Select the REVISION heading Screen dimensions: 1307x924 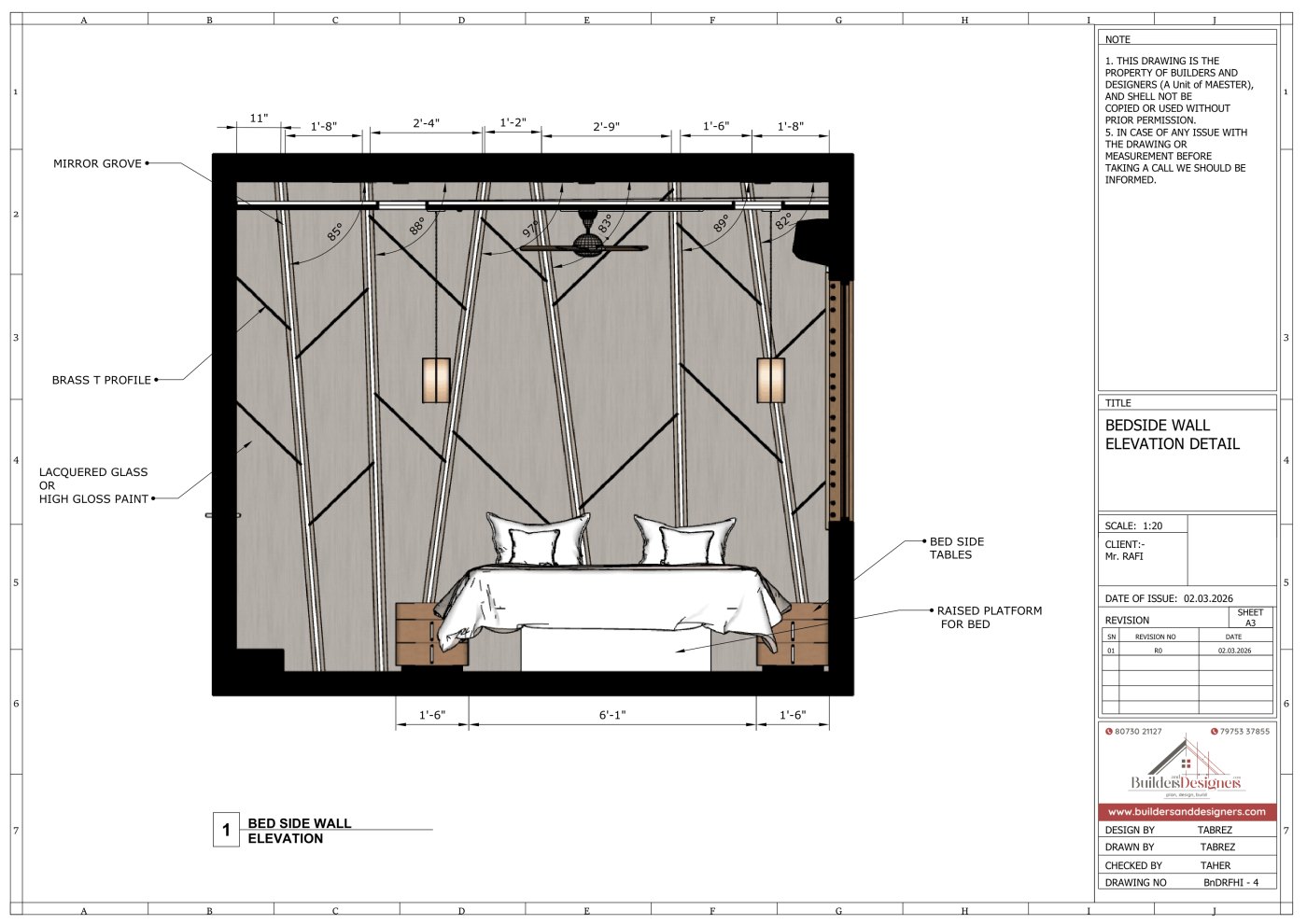1127,620
